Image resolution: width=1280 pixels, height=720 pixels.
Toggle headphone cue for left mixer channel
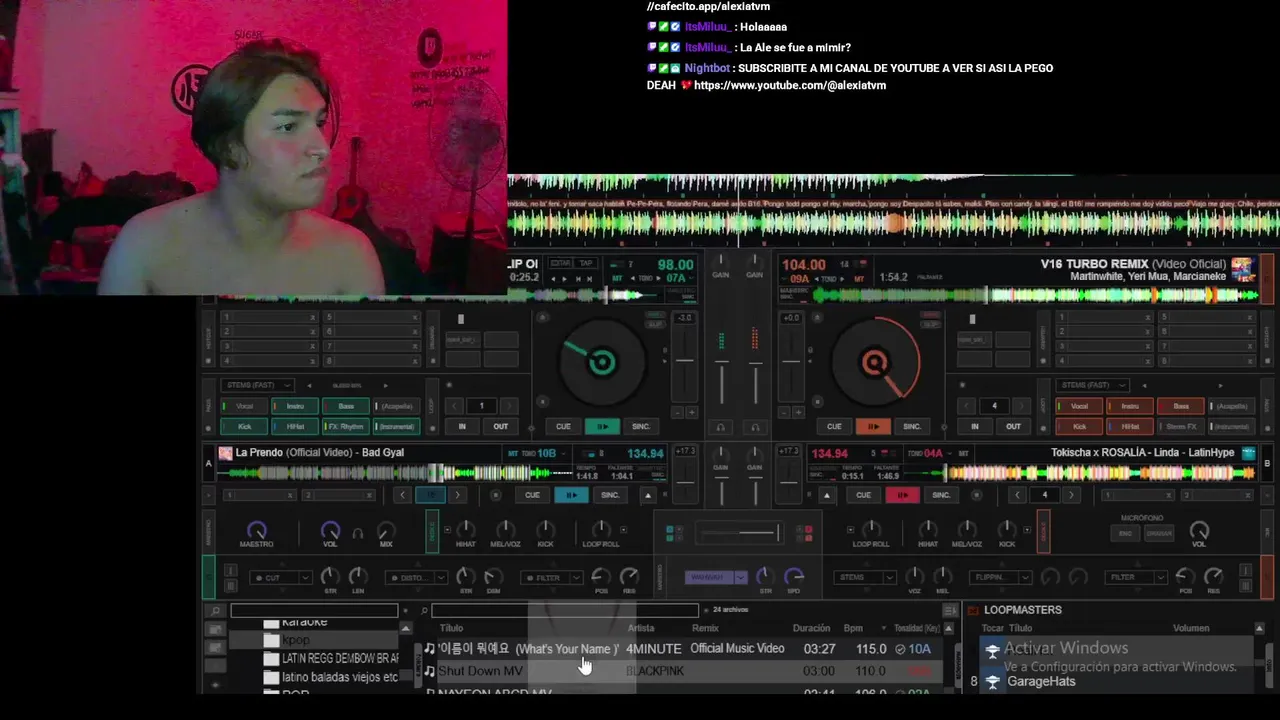click(x=720, y=427)
